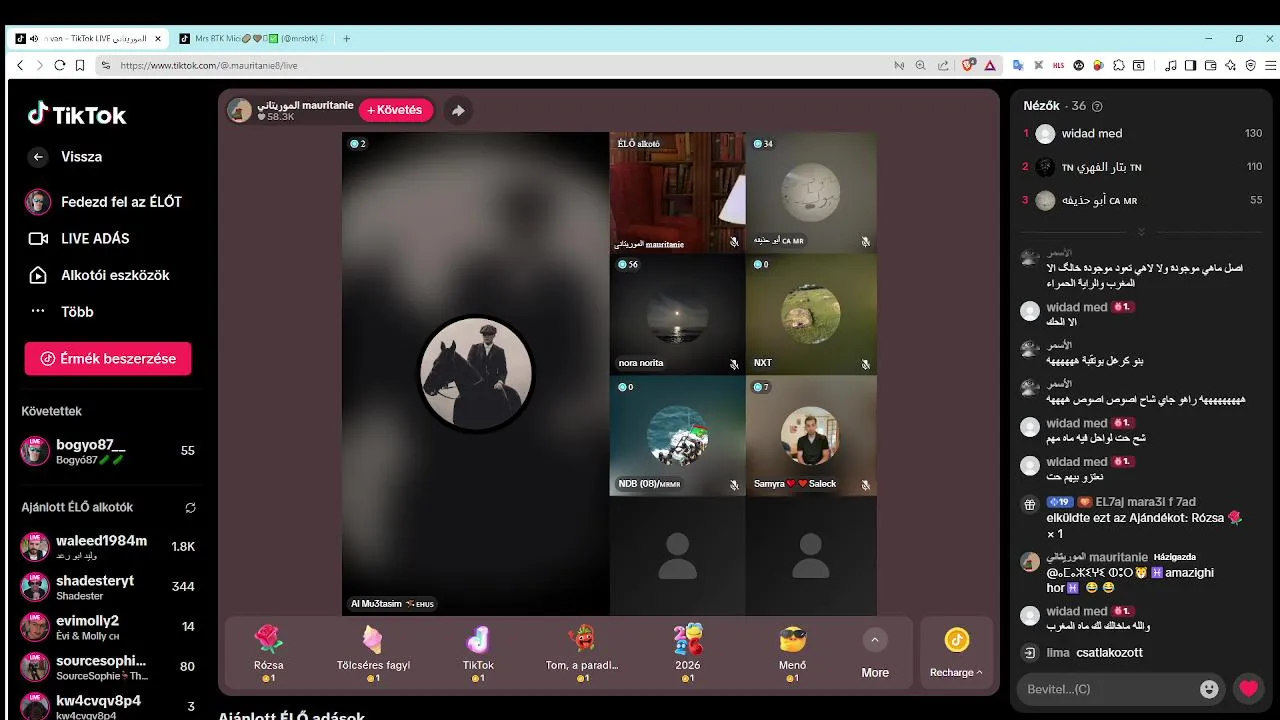This screenshot has width=1280, height=720.
Task: Open the Recharge coins dropdown
Action: [x=956, y=653]
